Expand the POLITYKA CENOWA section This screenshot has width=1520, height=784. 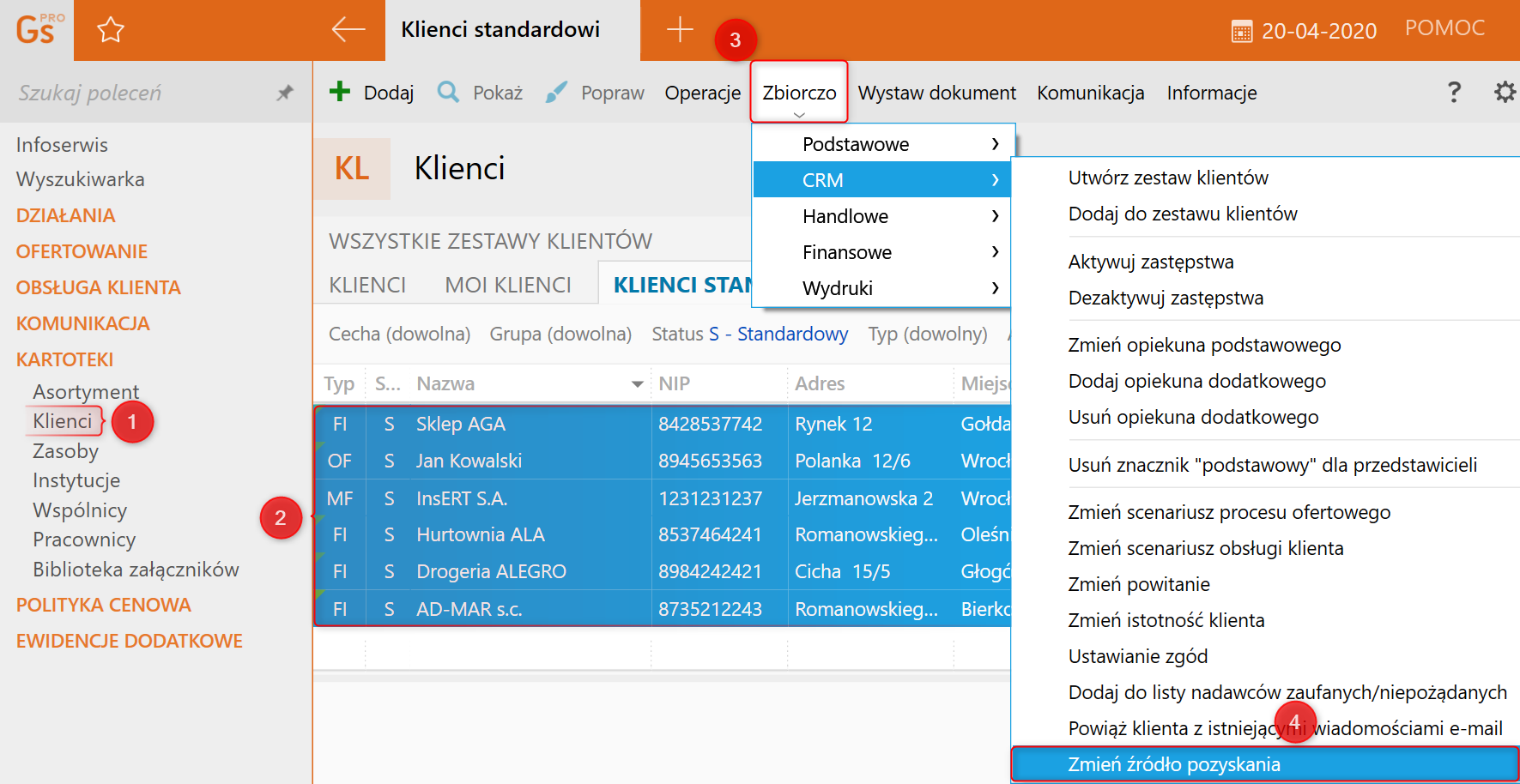click(103, 605)
